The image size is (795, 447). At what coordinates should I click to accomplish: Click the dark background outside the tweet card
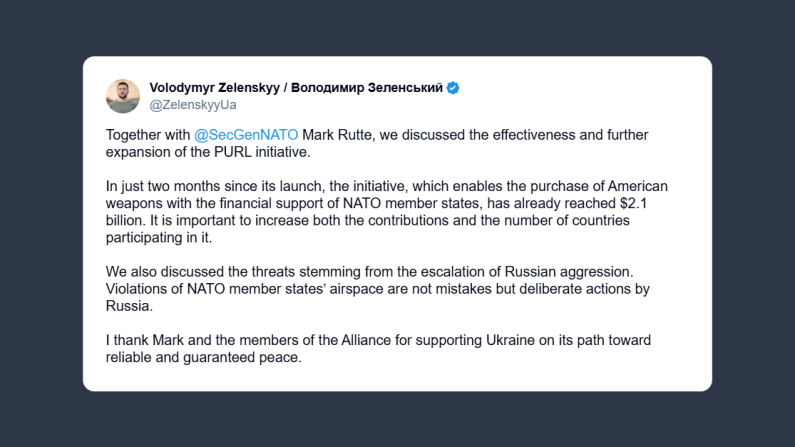click(x=40, y=400)
